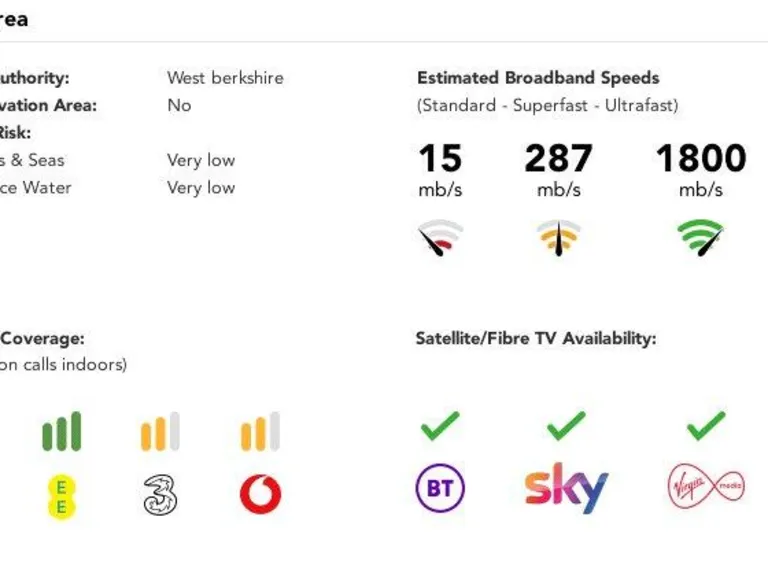Click the green checkmark above Sky
Image resolution: width=768 pixels, height=576 pixels.
pos(566,426)
